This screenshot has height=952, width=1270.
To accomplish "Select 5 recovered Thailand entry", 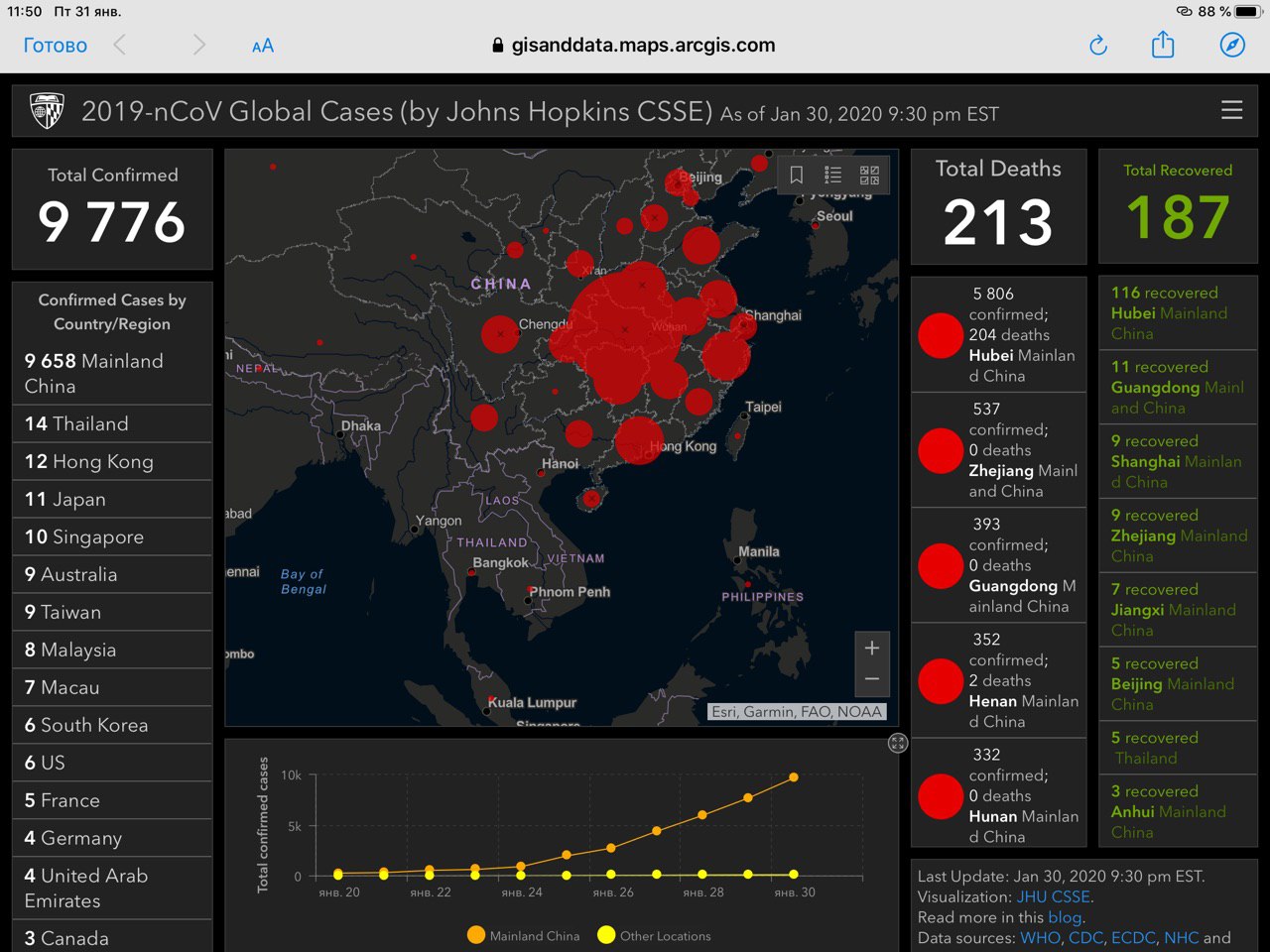I will (x=1178, y=748).
